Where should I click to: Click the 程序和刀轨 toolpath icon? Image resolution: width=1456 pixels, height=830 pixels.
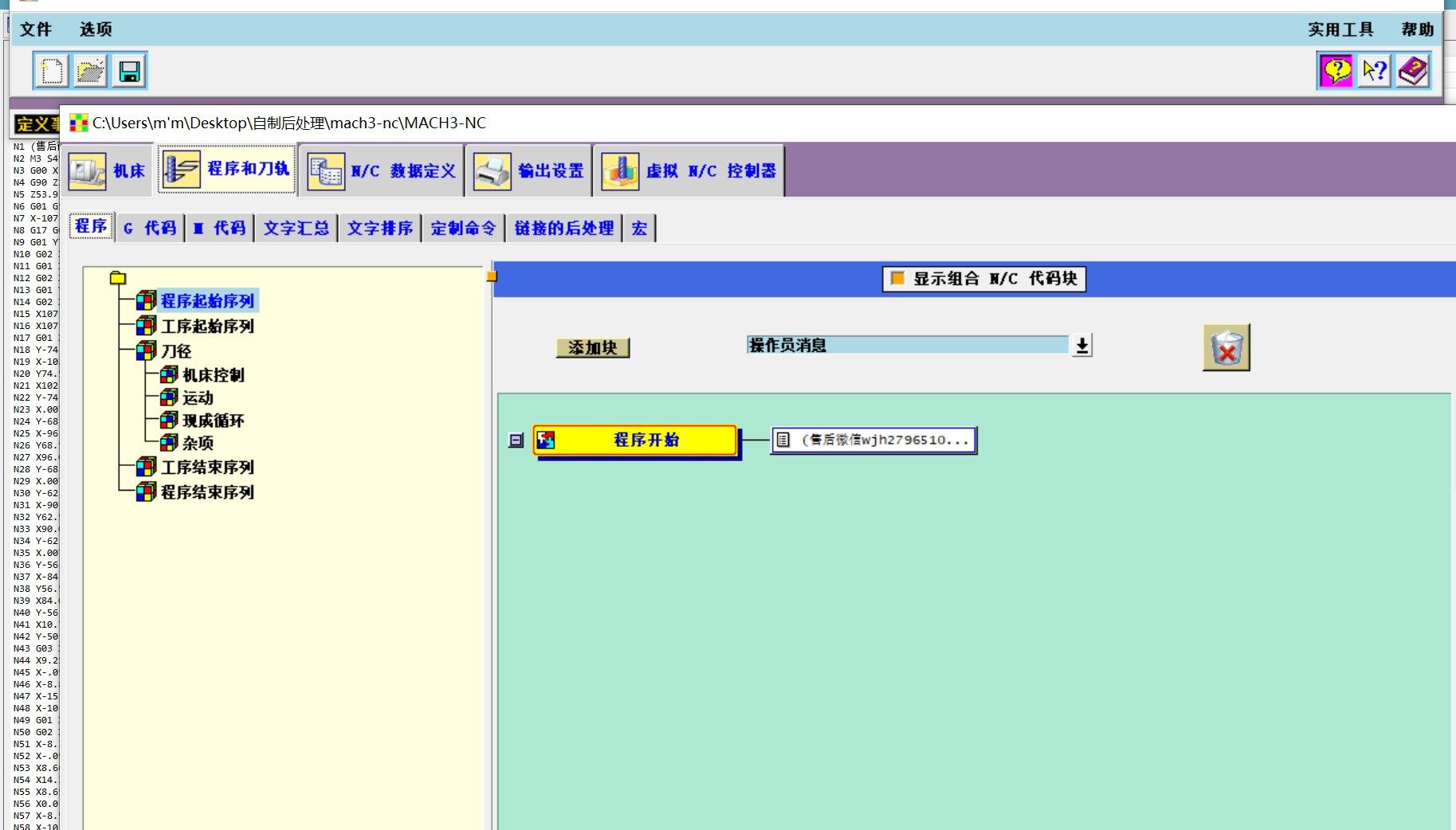(181, 169)
